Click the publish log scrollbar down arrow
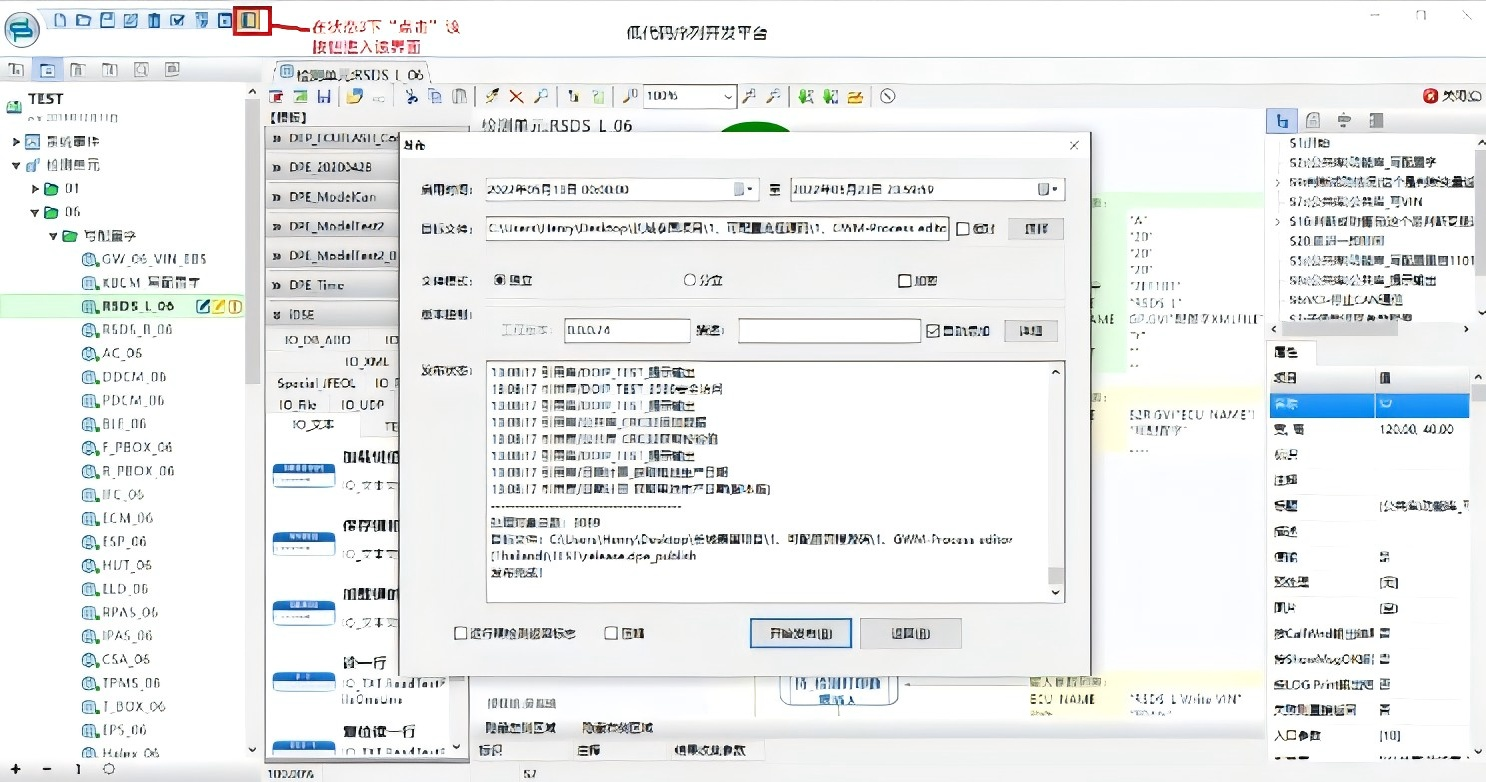The image size is (1486, 782). pyautogui.click(x=1056, y=593)
